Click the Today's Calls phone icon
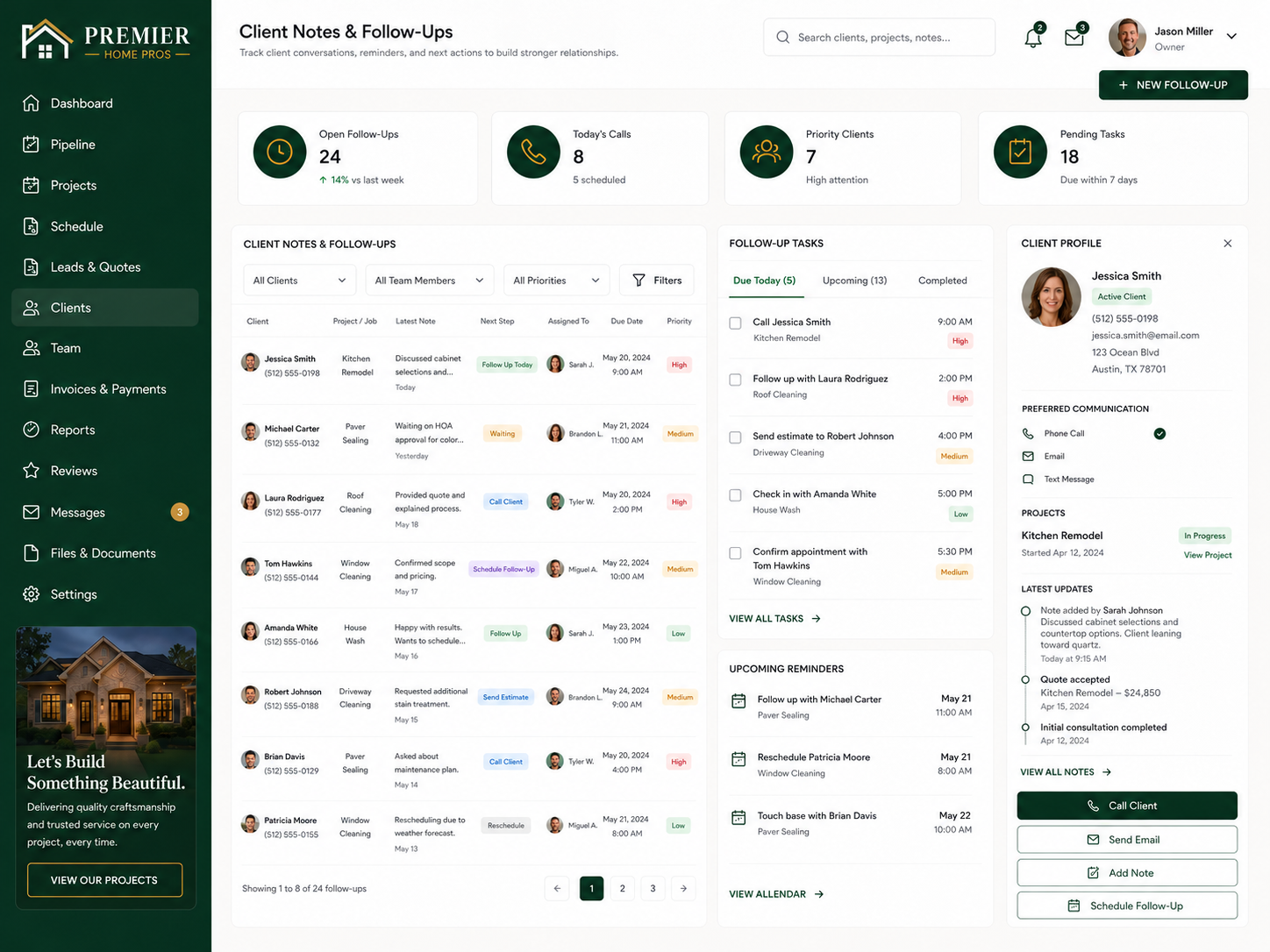This screenshot has width=1270, height=952. (533, 152)
